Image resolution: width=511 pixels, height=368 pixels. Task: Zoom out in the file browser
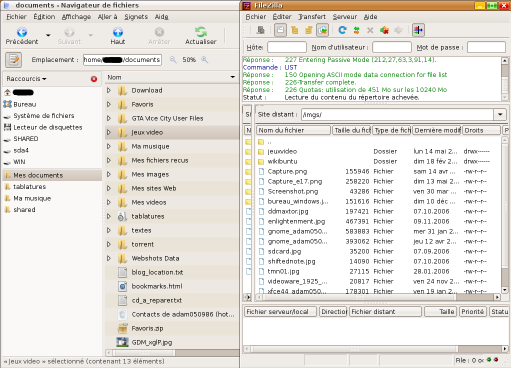pos(173,60)
